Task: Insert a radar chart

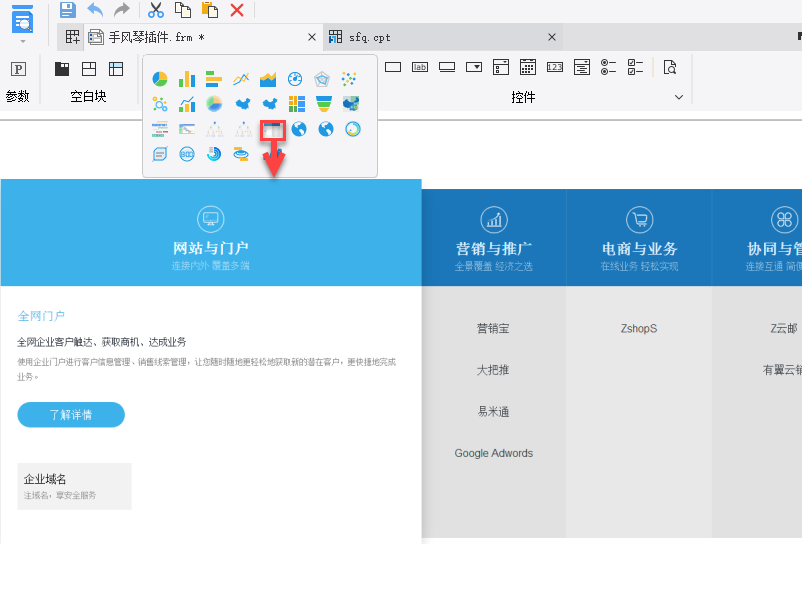Action: click(322, 79)
